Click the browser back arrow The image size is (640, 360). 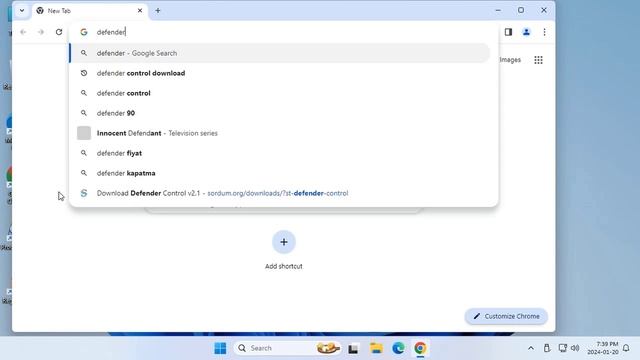point(23,32)
